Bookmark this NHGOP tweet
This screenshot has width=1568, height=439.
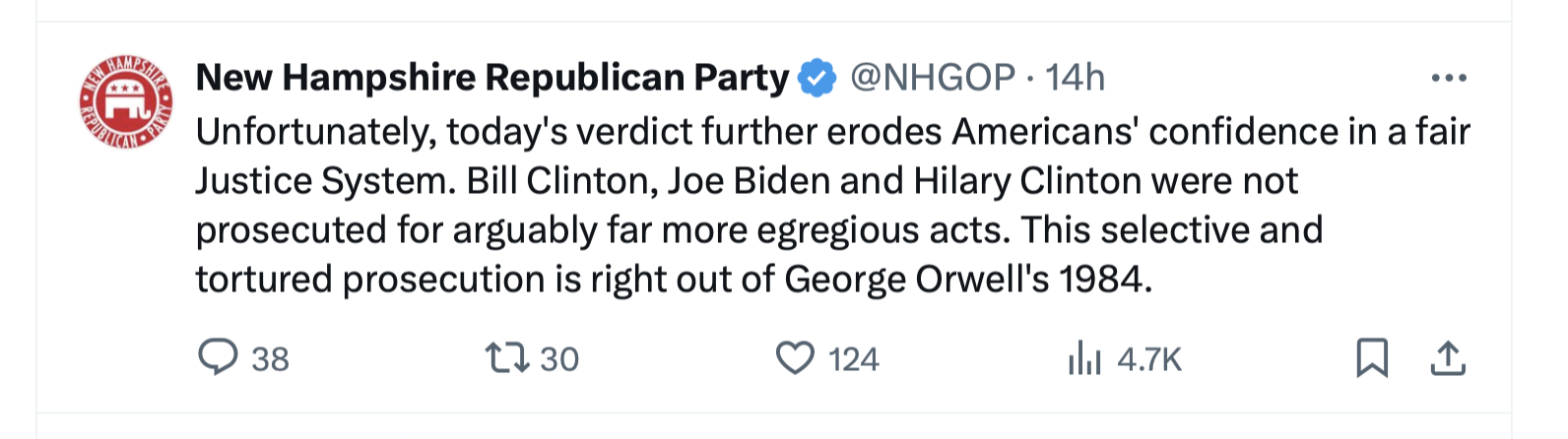click(x=1372, y=358)
